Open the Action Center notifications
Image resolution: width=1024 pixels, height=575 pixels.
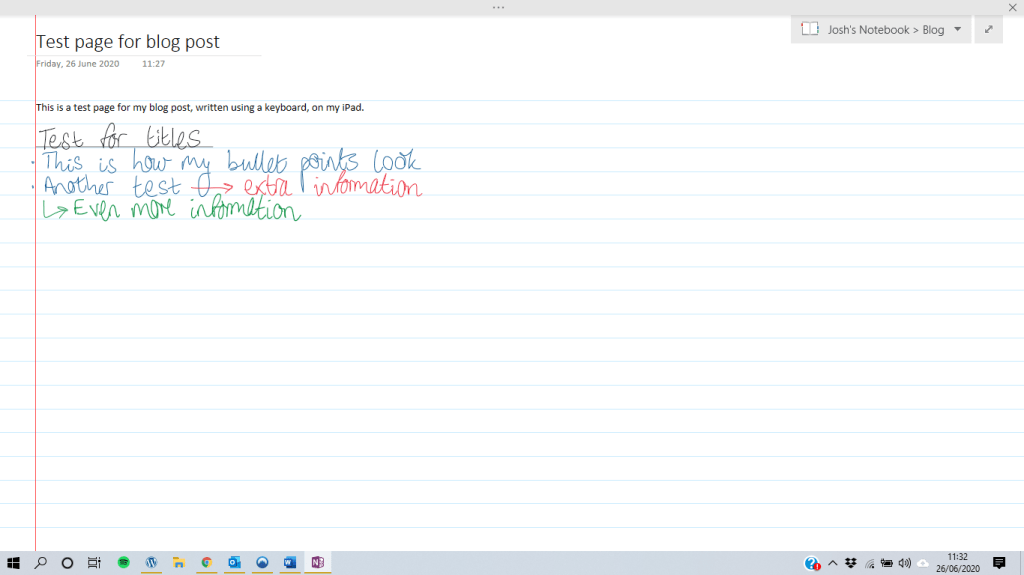[998, 563]
